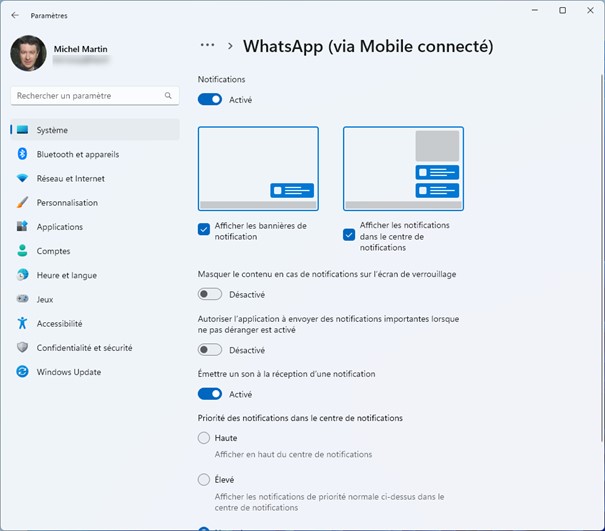Go to Windows Update page
Screen dimensions: 605x531
95,372
